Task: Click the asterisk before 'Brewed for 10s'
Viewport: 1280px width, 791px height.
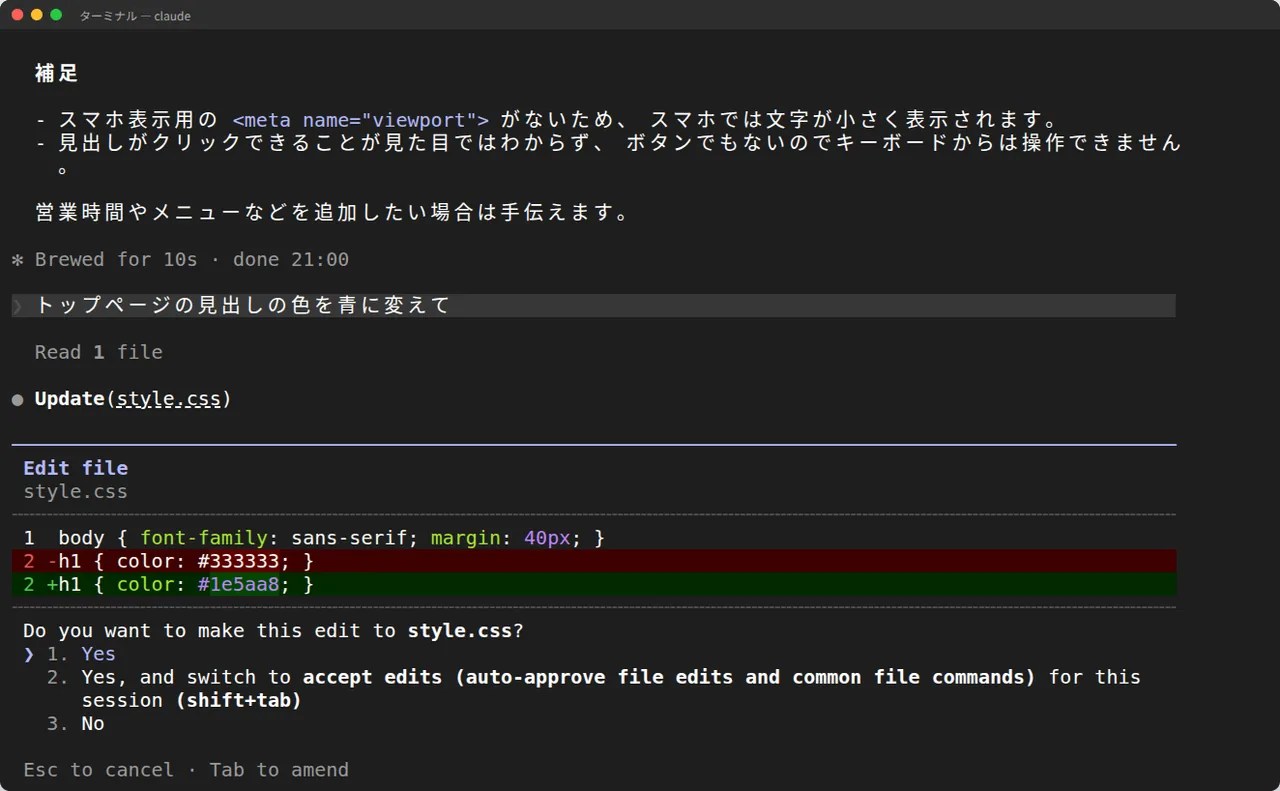Action: pyautogui.click(x=17, y=260)
